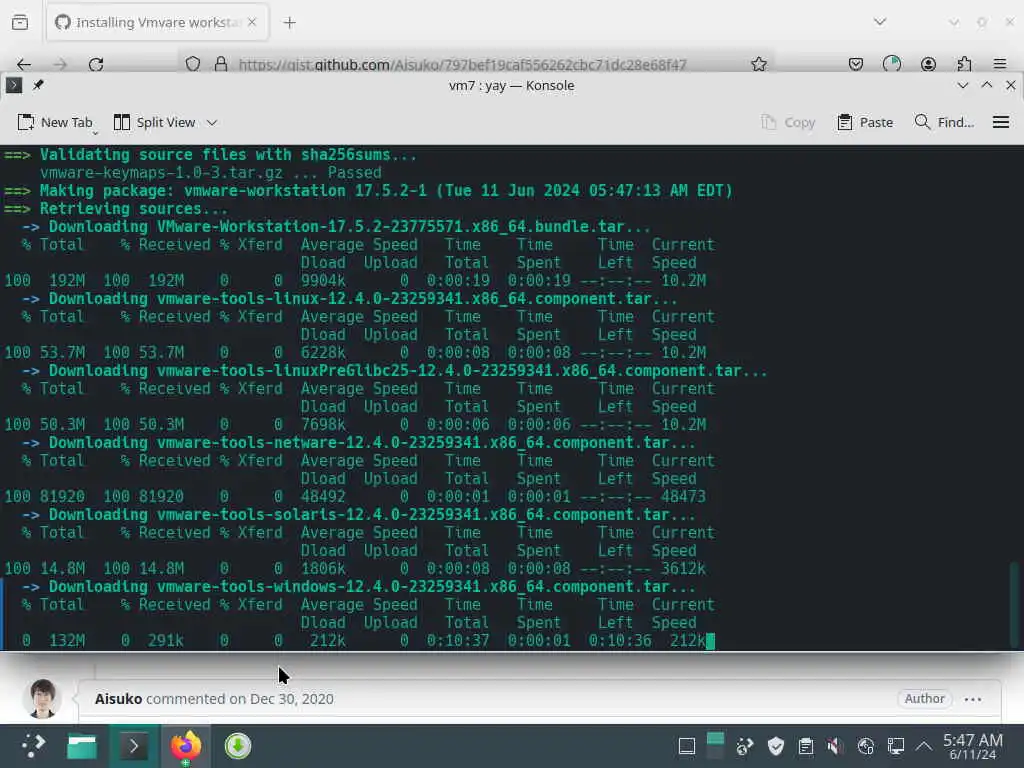Screen dimensions: 1024x768
Task: Click the Copy toolbar button
Action: point(788,122)
